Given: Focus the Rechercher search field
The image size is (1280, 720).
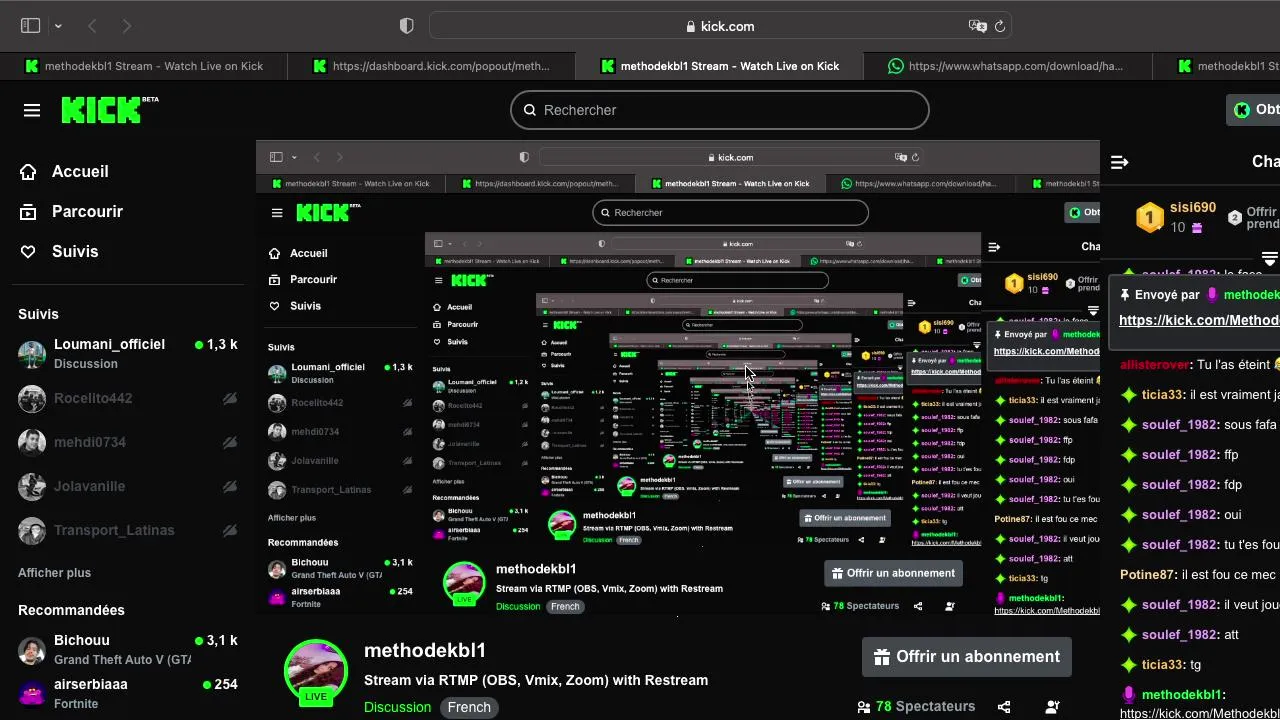Looking at the screenshot, I should point(720,110).
